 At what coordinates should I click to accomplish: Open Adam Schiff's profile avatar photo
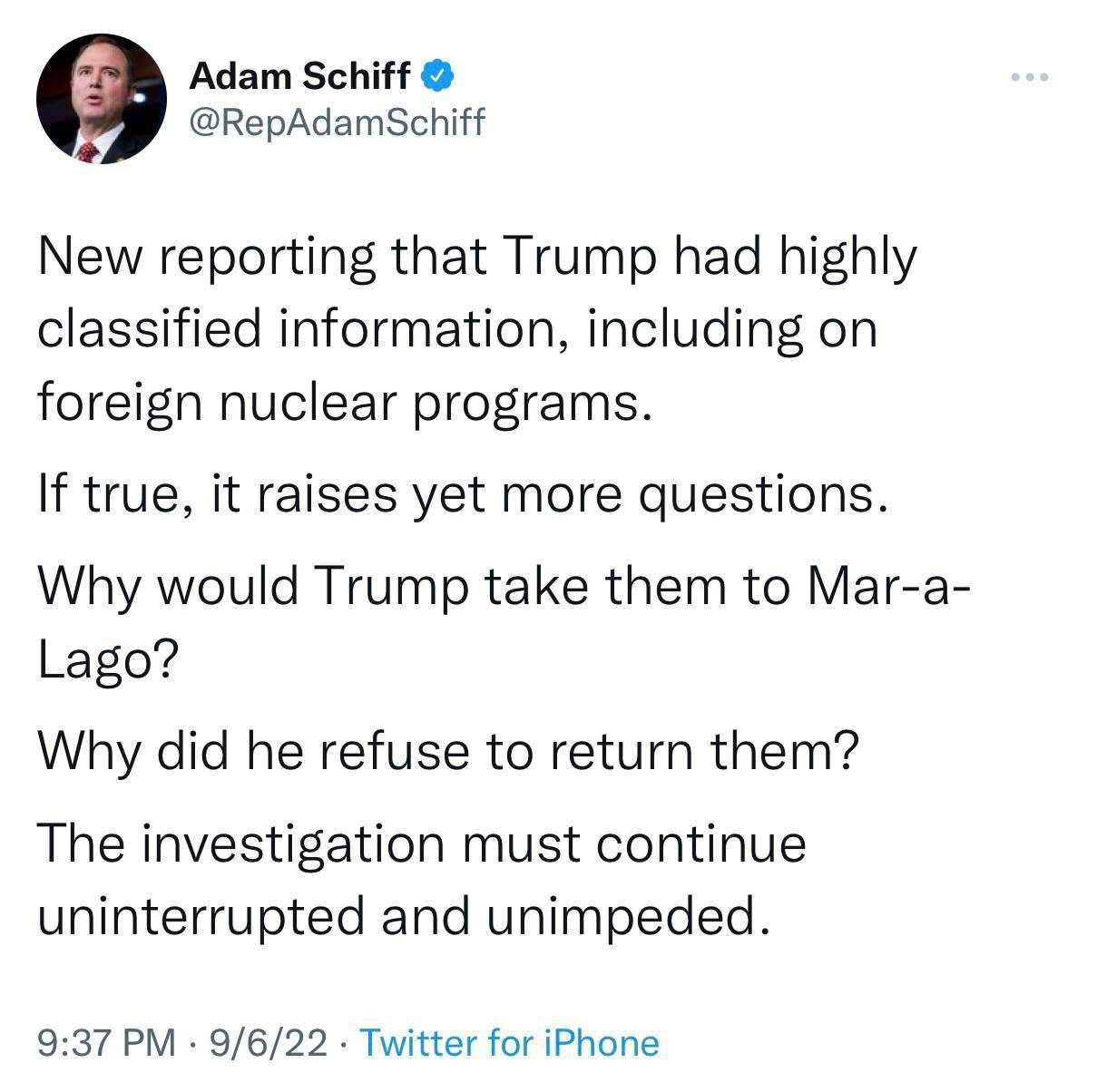102,98
